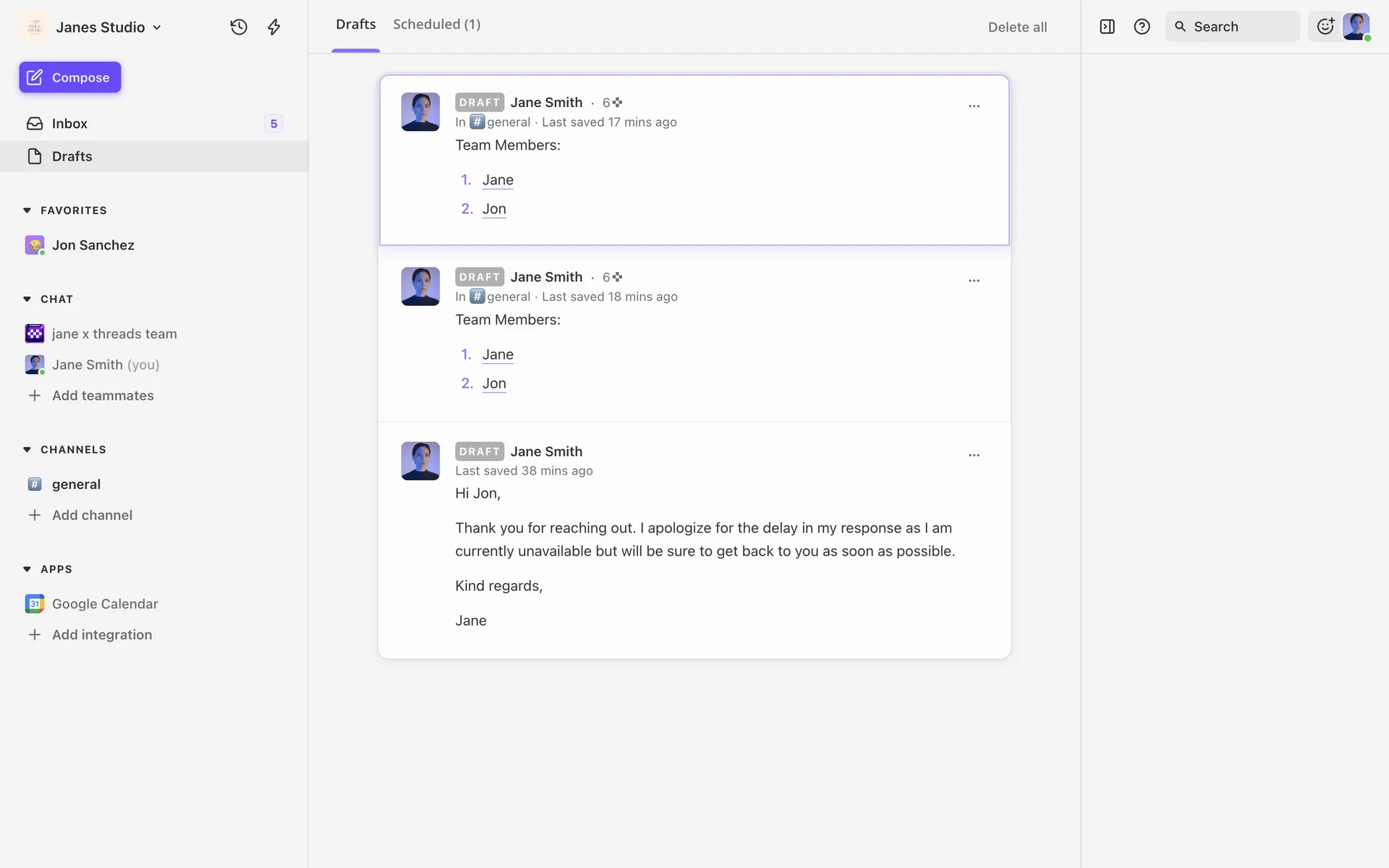Open Inbox in the sidebar
The image size is (1389, 868).
click(69, 124)
